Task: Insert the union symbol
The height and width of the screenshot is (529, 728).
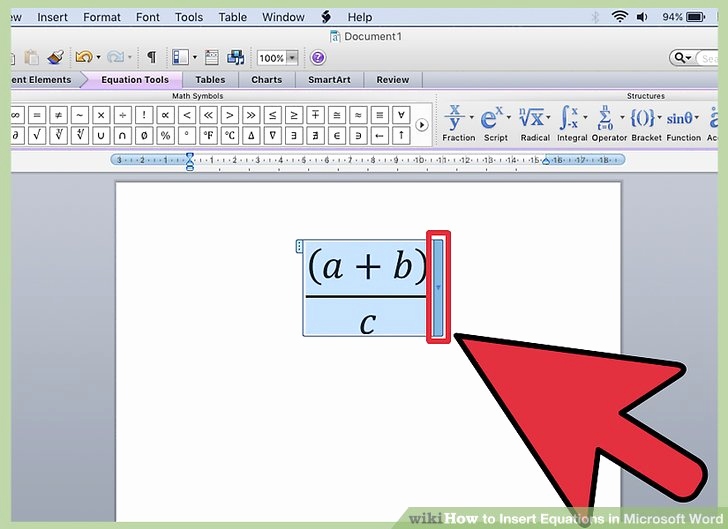Action: [x=101, y=136]
